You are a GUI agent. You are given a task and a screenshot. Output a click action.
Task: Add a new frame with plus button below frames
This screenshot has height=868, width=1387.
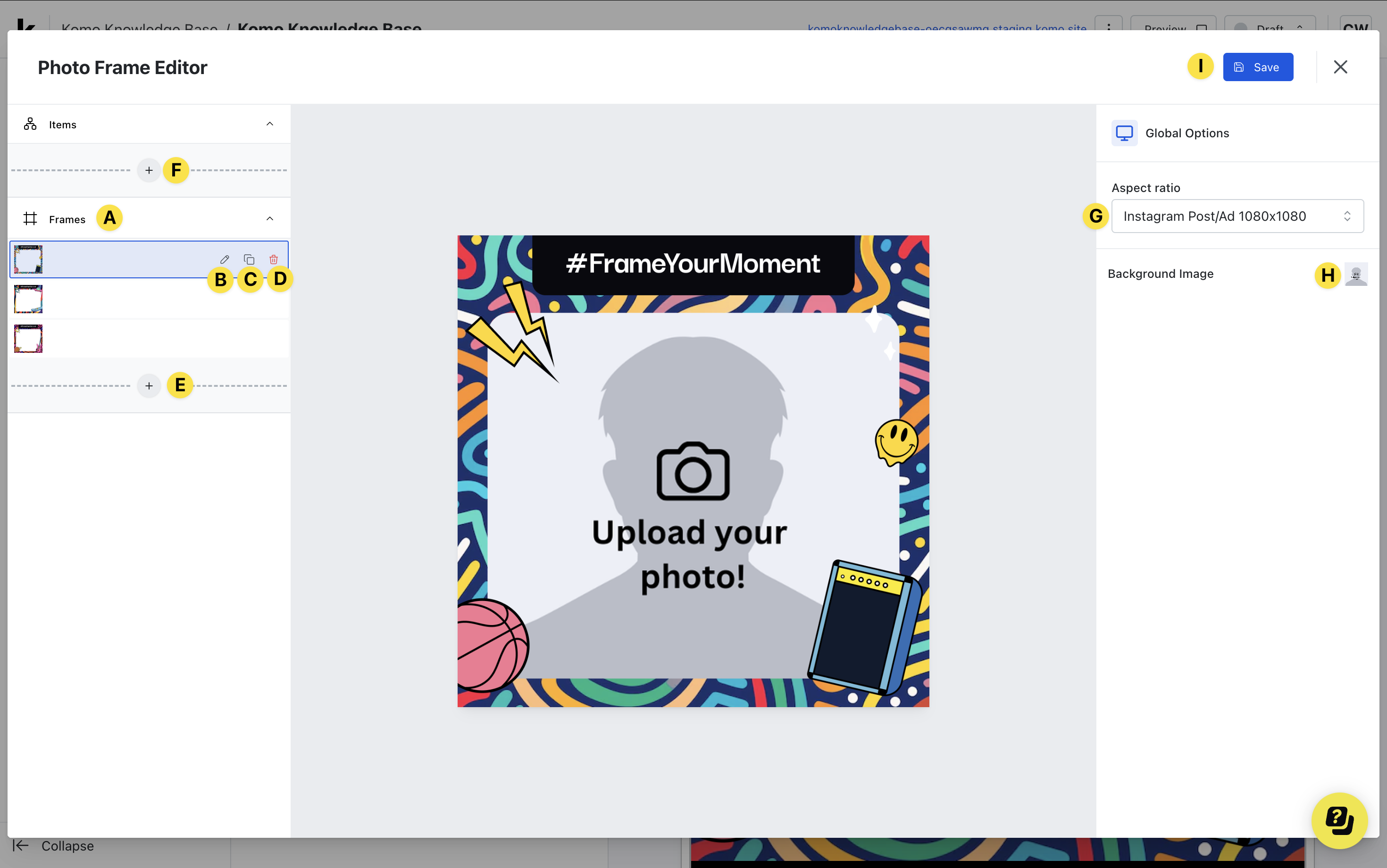coord(149,386)
